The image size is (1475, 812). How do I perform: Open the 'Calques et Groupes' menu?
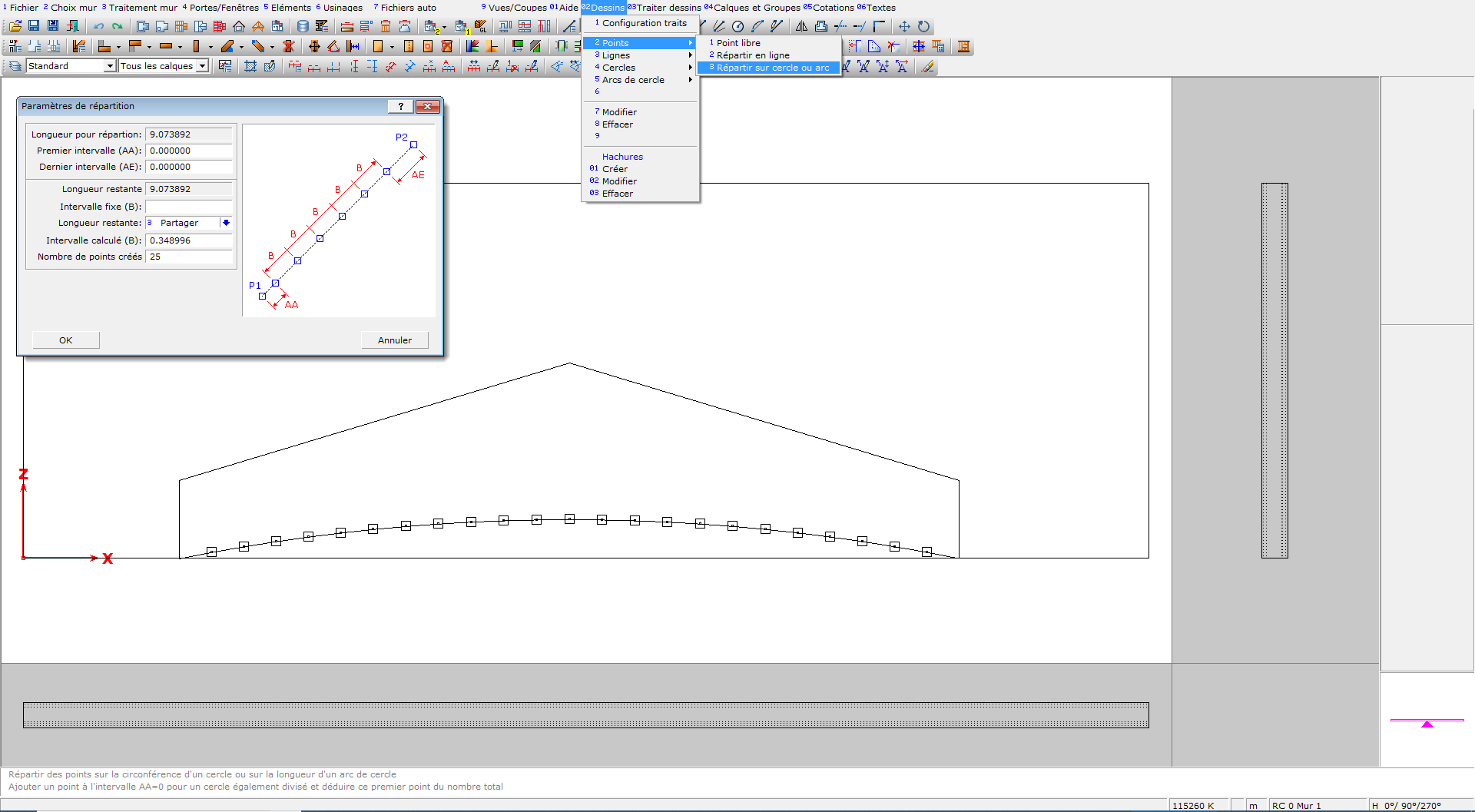point(756,8)
